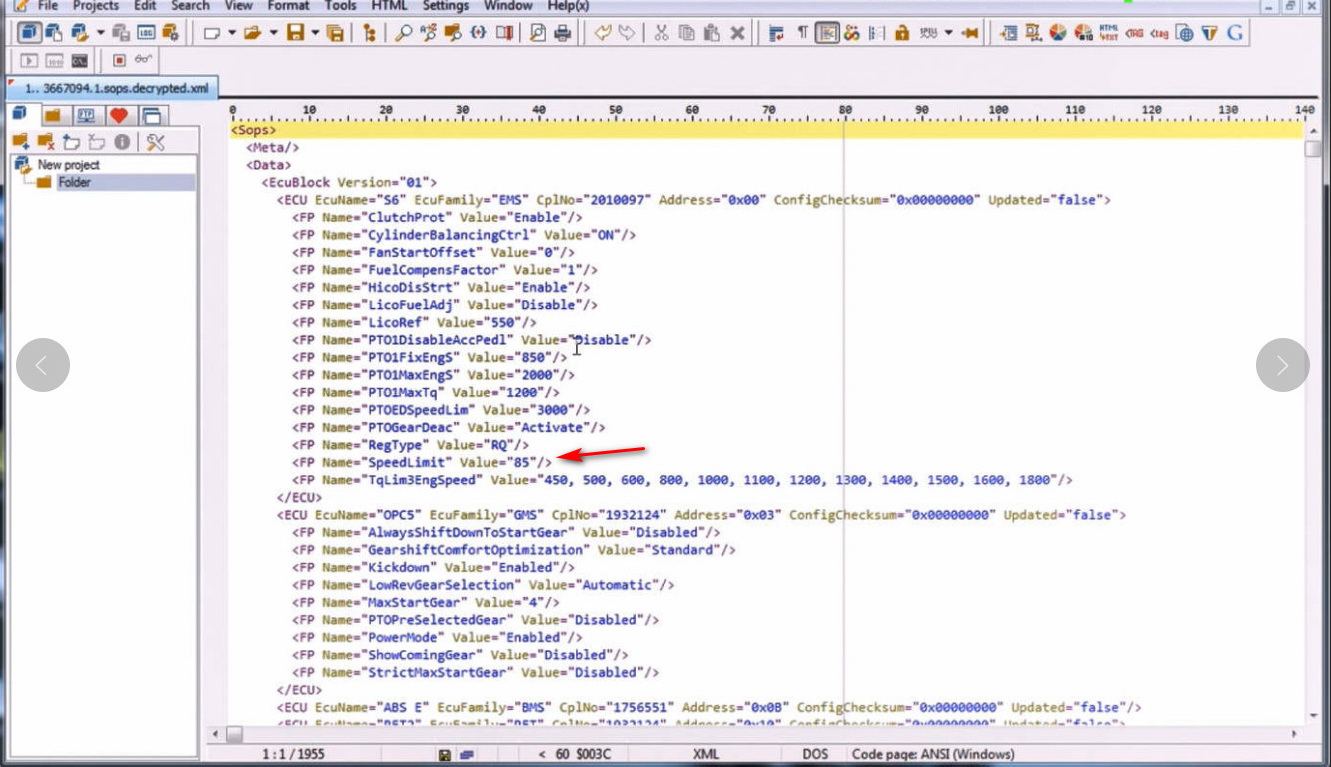Open the Format menu
Image resolution: width=1331 pixels, height=767 pixels.
coord(288,5)
